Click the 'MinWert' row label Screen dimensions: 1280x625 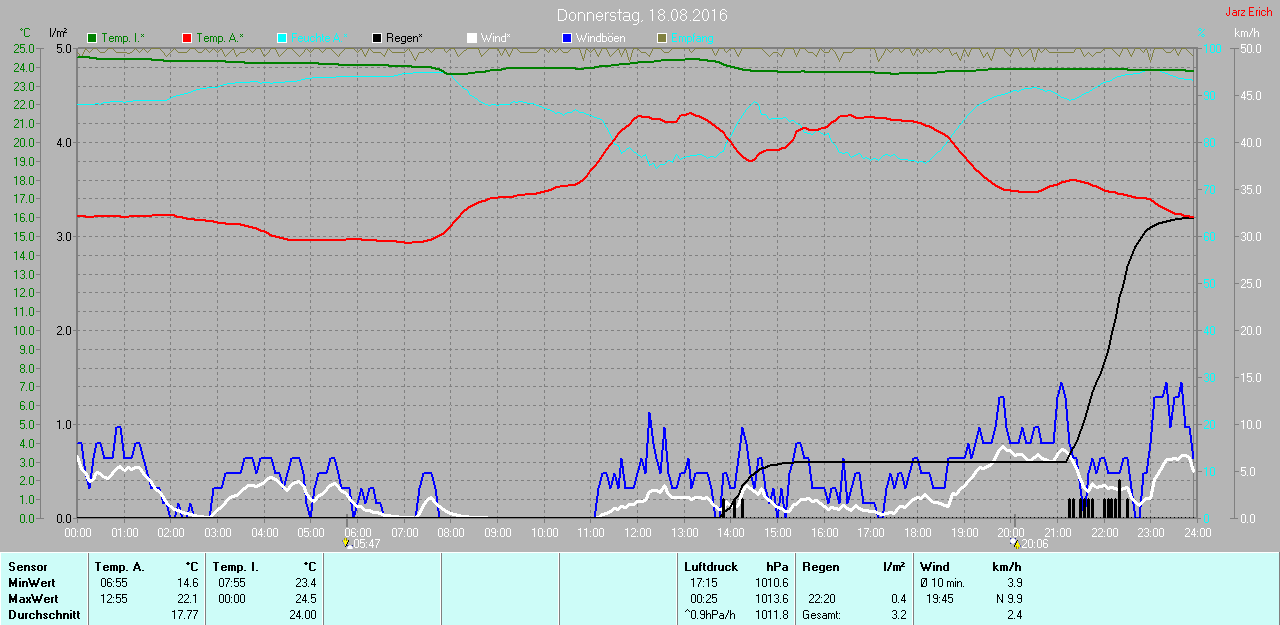pos(30,583)
